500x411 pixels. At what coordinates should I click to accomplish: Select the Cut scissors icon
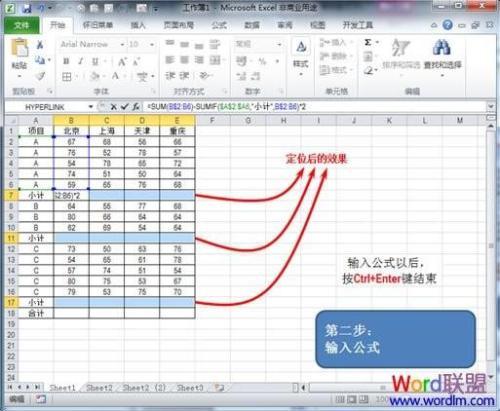40,44
